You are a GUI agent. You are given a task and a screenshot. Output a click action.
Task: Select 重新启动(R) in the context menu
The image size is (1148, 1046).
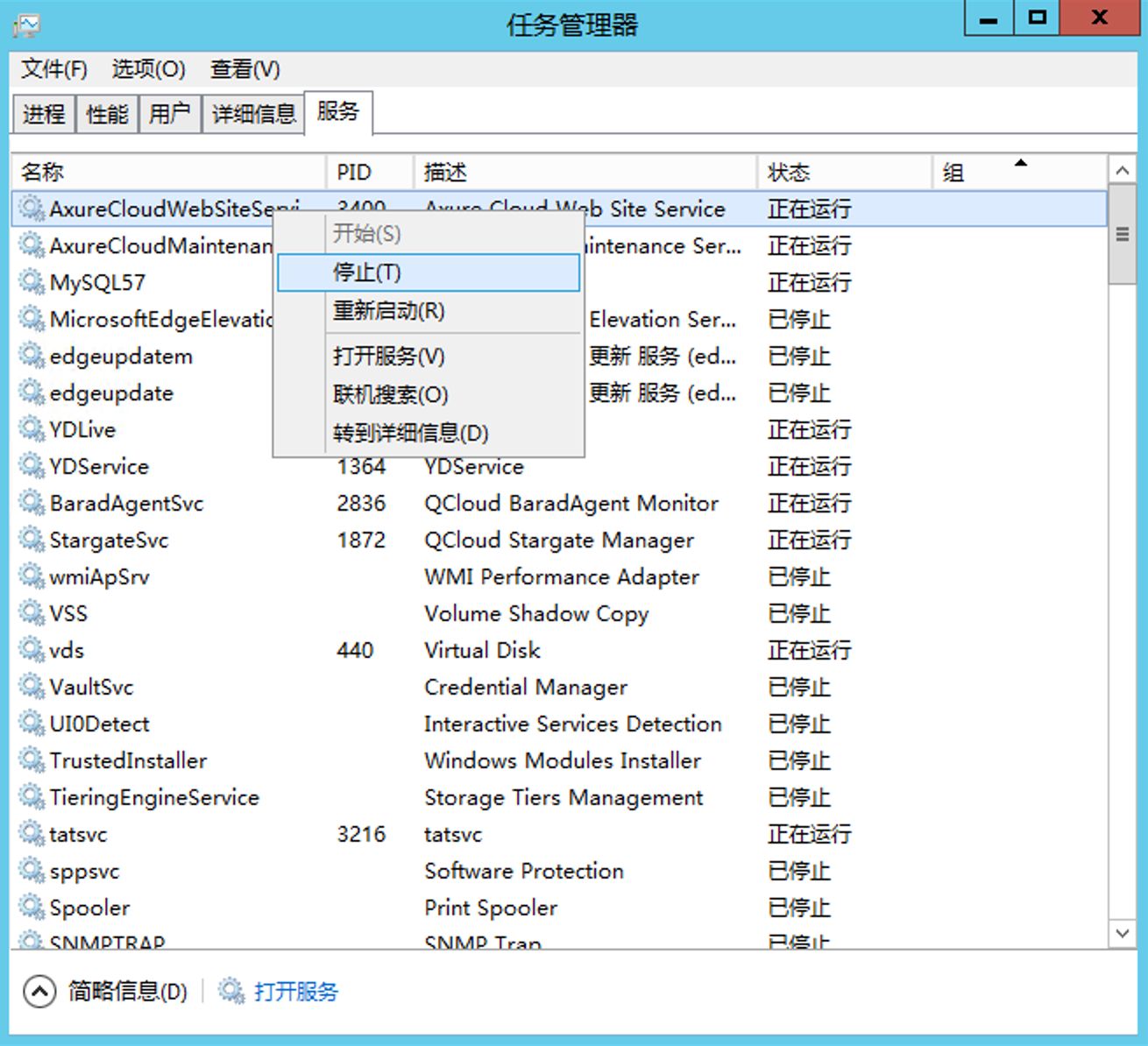(389, 311)
